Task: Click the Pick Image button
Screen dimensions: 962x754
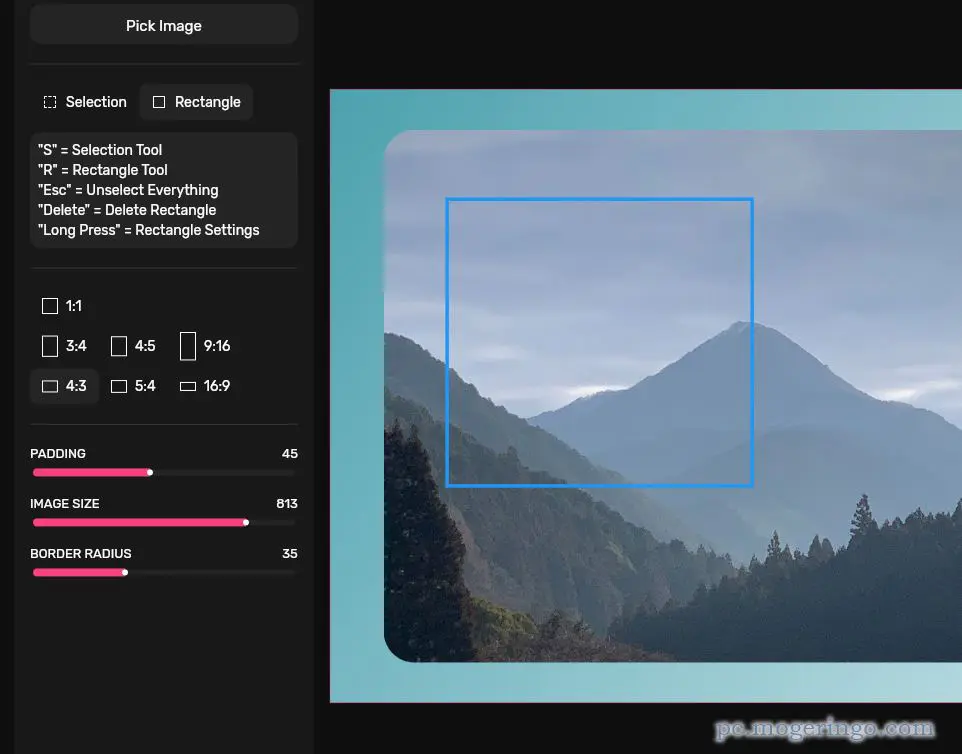Action: (164, 25)
